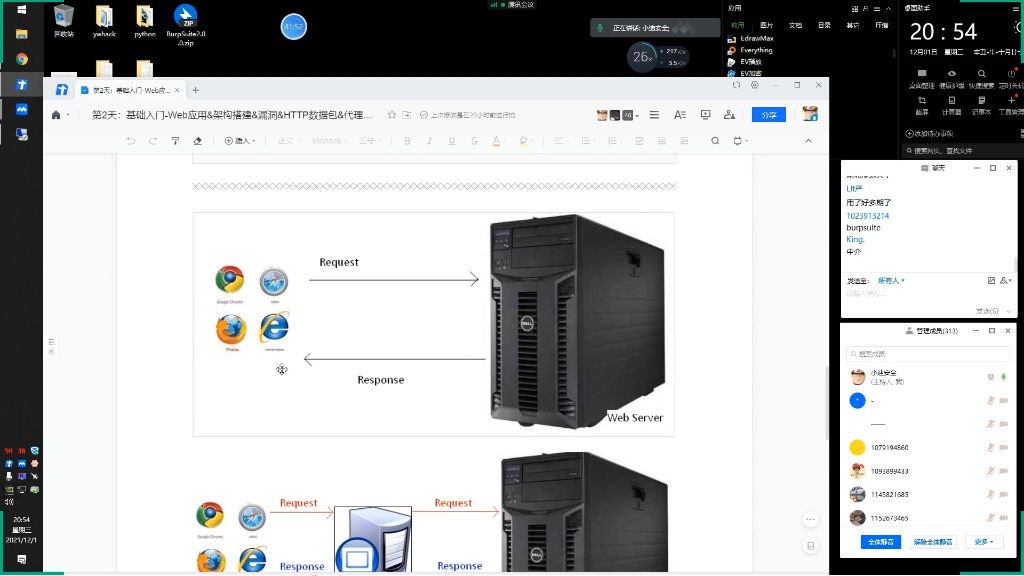This screenshot has width=1024, height=576.
Task: Click the chat send button
Action: 987,311
